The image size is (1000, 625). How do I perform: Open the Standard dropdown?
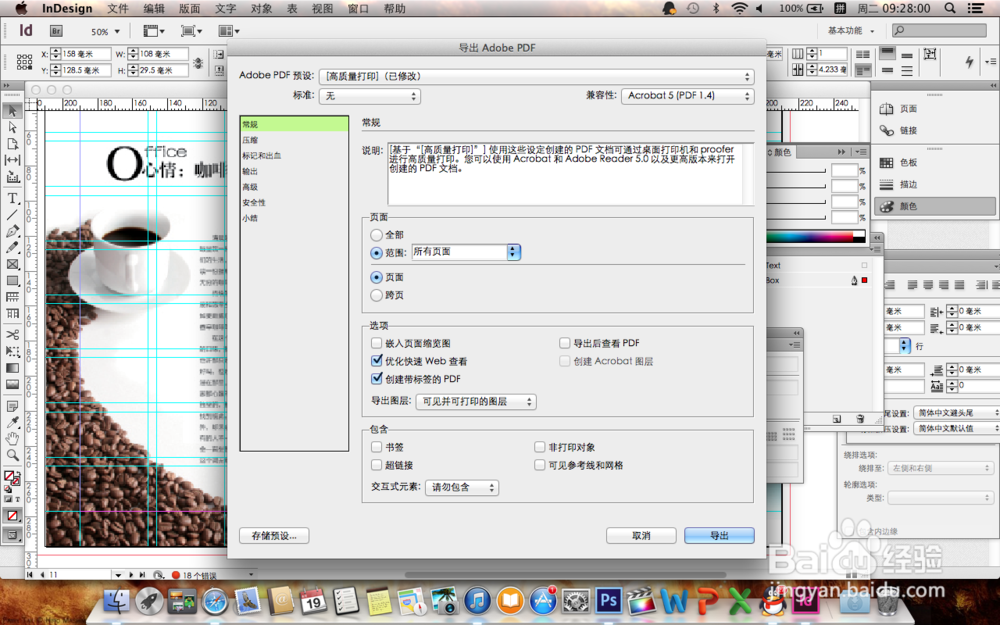[369, 96]
